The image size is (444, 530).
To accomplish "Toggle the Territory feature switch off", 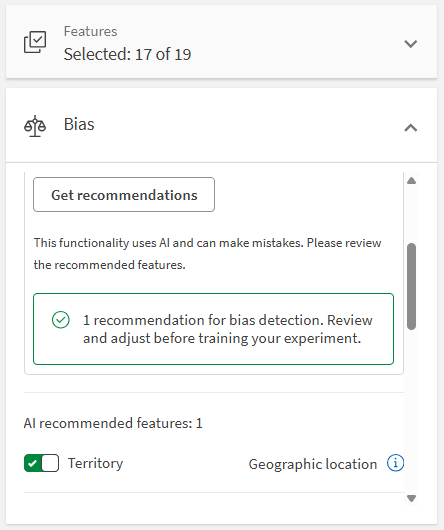I will pyautogui.click(x=41, y=463).
